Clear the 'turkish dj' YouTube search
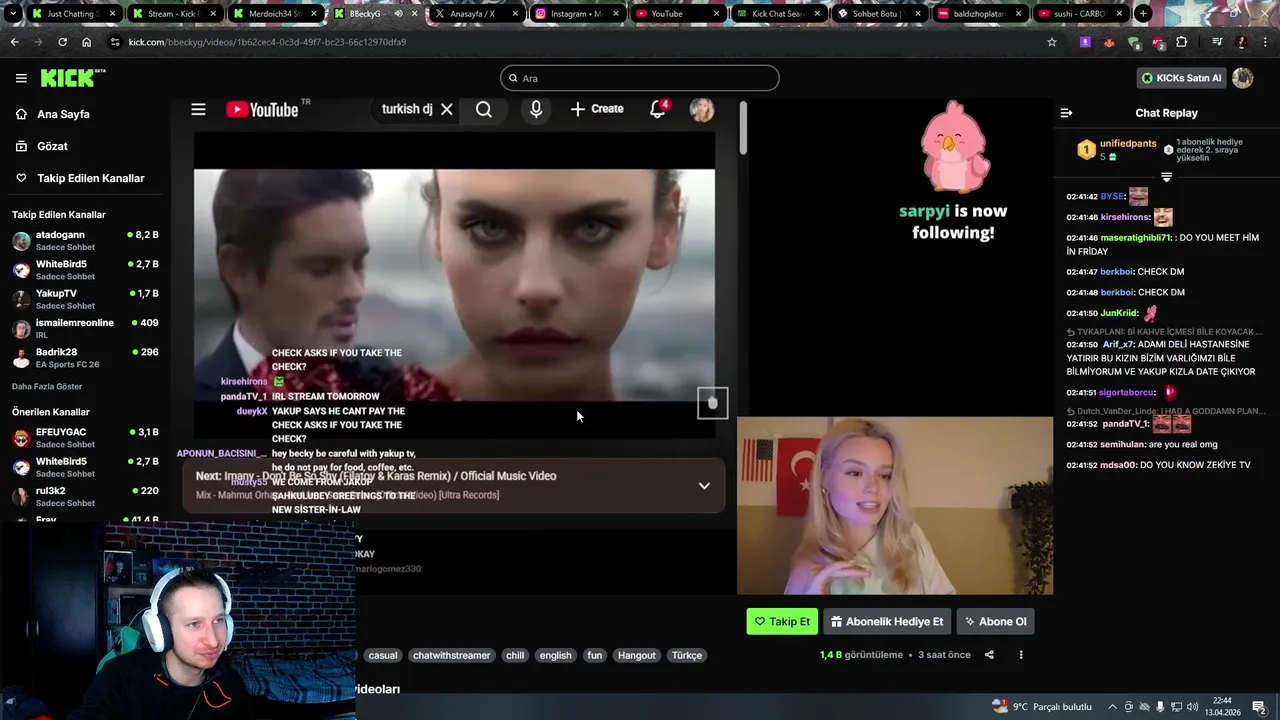This screenshot has height=720, width=1280. [x=447, y=109]
